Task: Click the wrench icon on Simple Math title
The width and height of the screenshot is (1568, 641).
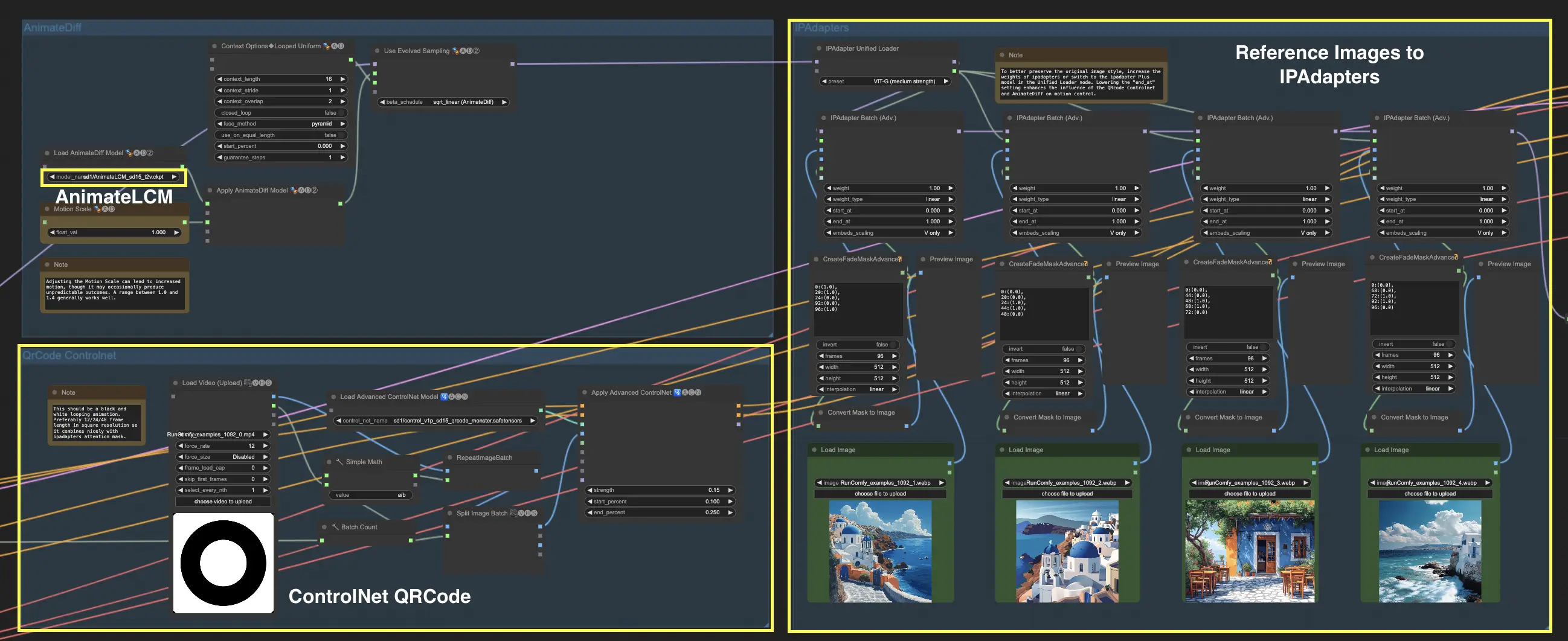Action: (x=339, y=462)
